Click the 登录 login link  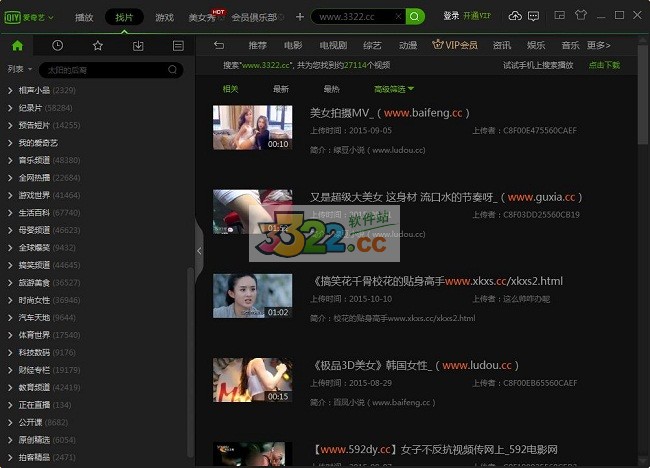pos(451,16)
